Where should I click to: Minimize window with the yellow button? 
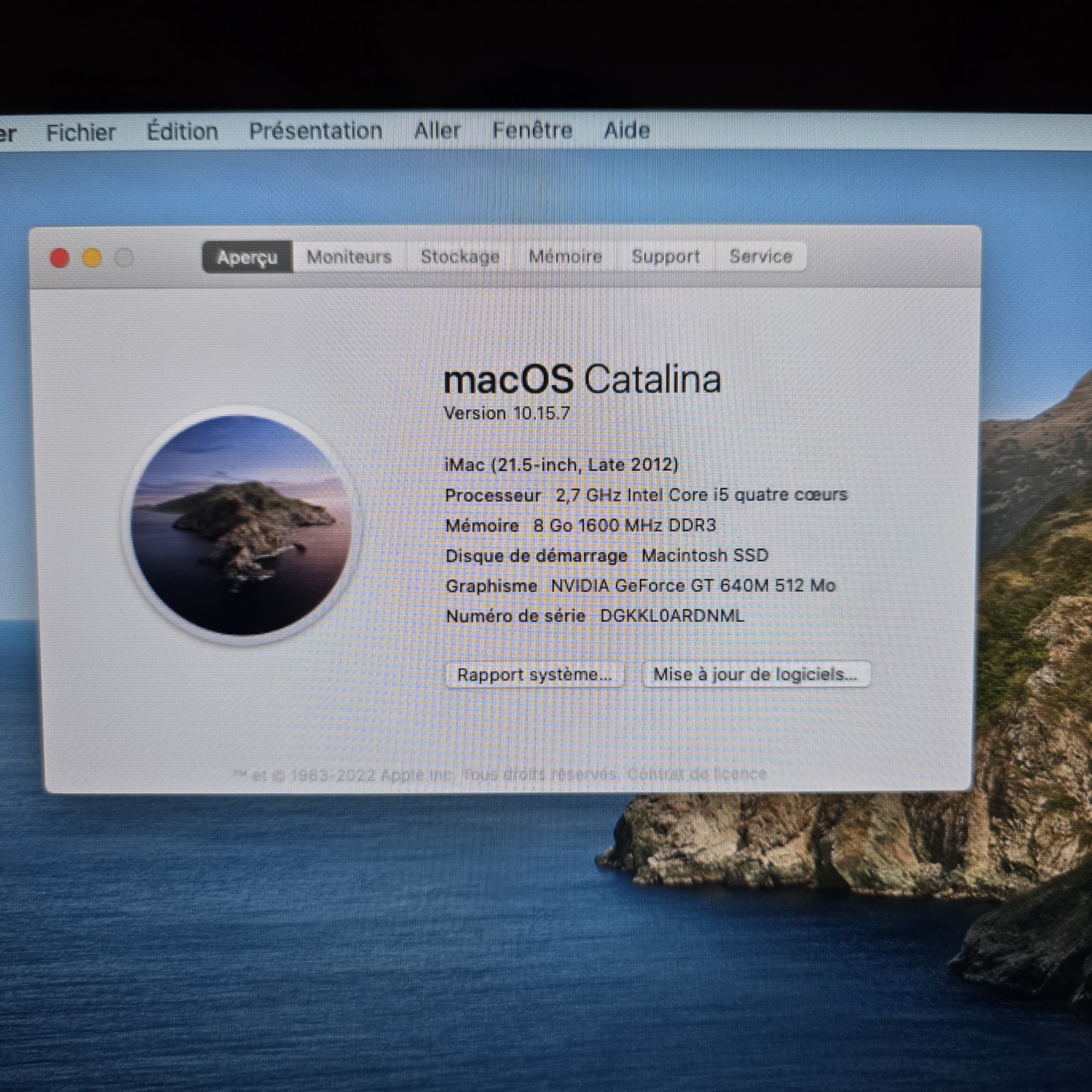(x=92, y=258)
